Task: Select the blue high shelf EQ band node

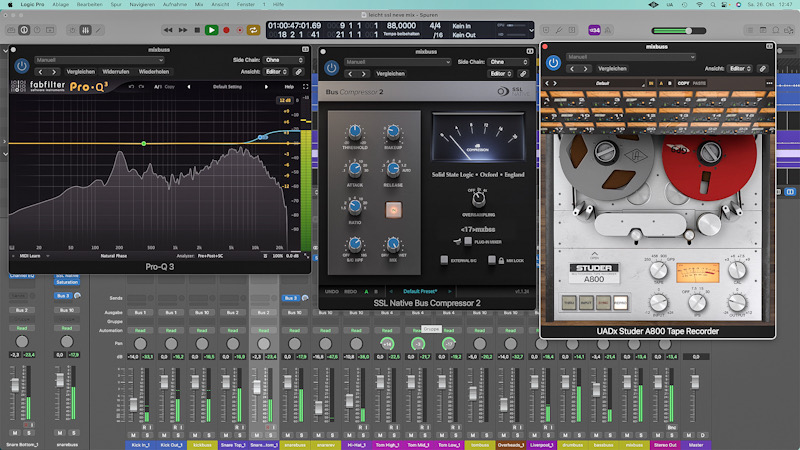Action: point(262,137)
